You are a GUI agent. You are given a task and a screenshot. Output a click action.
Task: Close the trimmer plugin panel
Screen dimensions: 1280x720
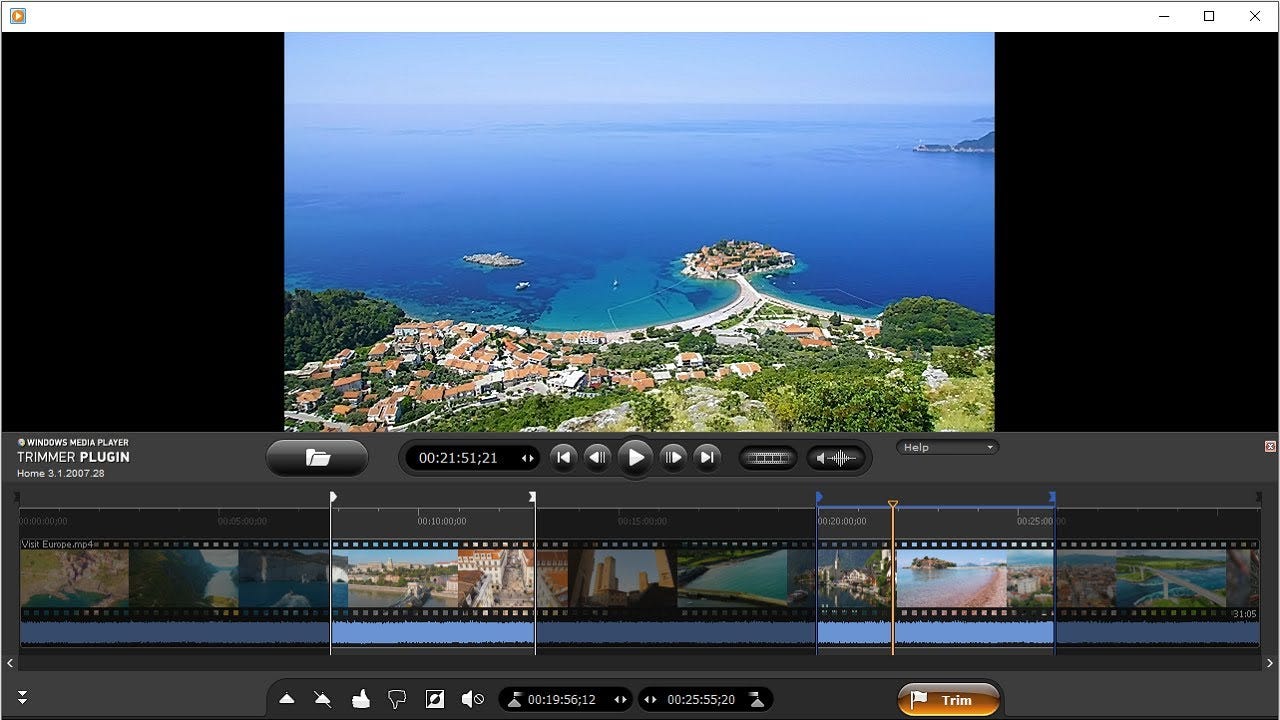(x=1270, y=447)
